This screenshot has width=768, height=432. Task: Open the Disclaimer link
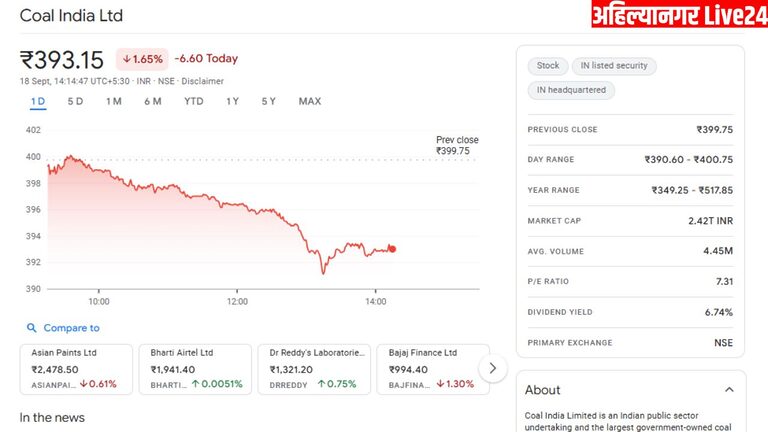[x=203, y=81]
